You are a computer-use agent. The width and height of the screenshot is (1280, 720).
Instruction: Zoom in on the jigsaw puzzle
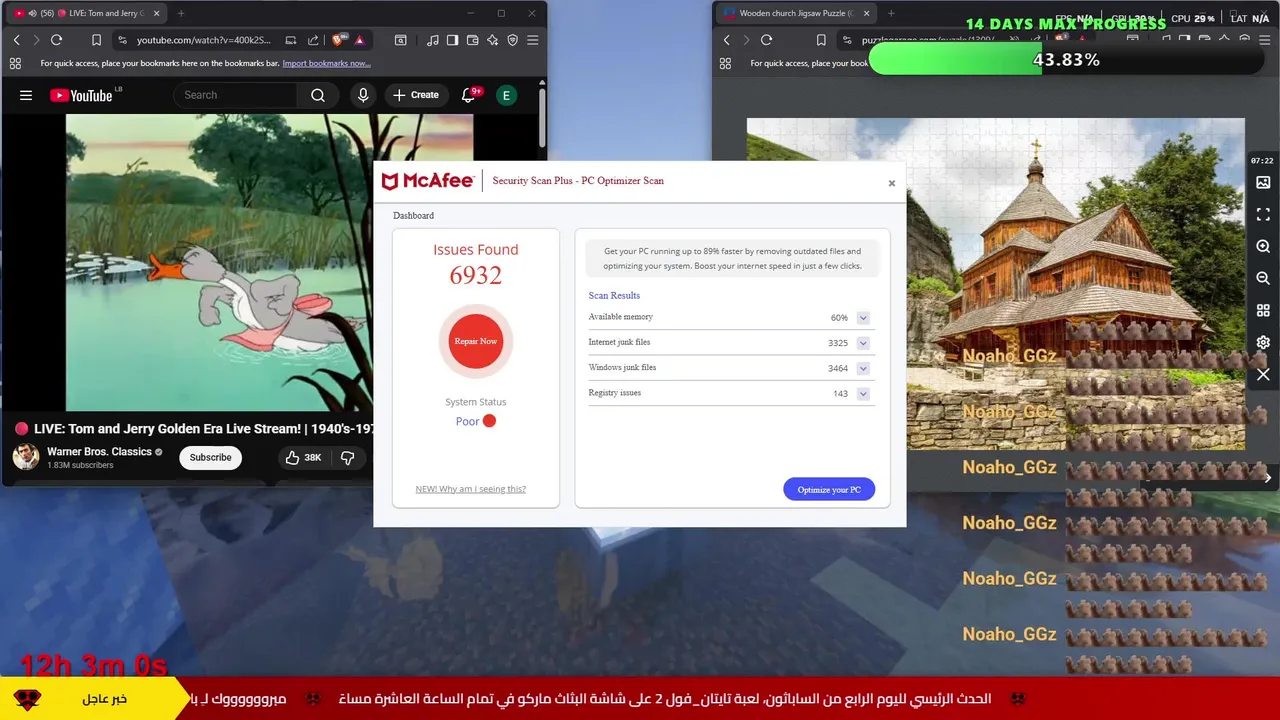pyautogui.click(x=1263, y=247)
